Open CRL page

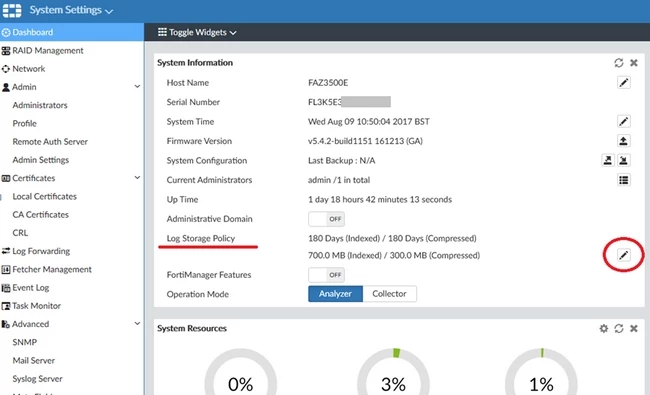(20, 233)
